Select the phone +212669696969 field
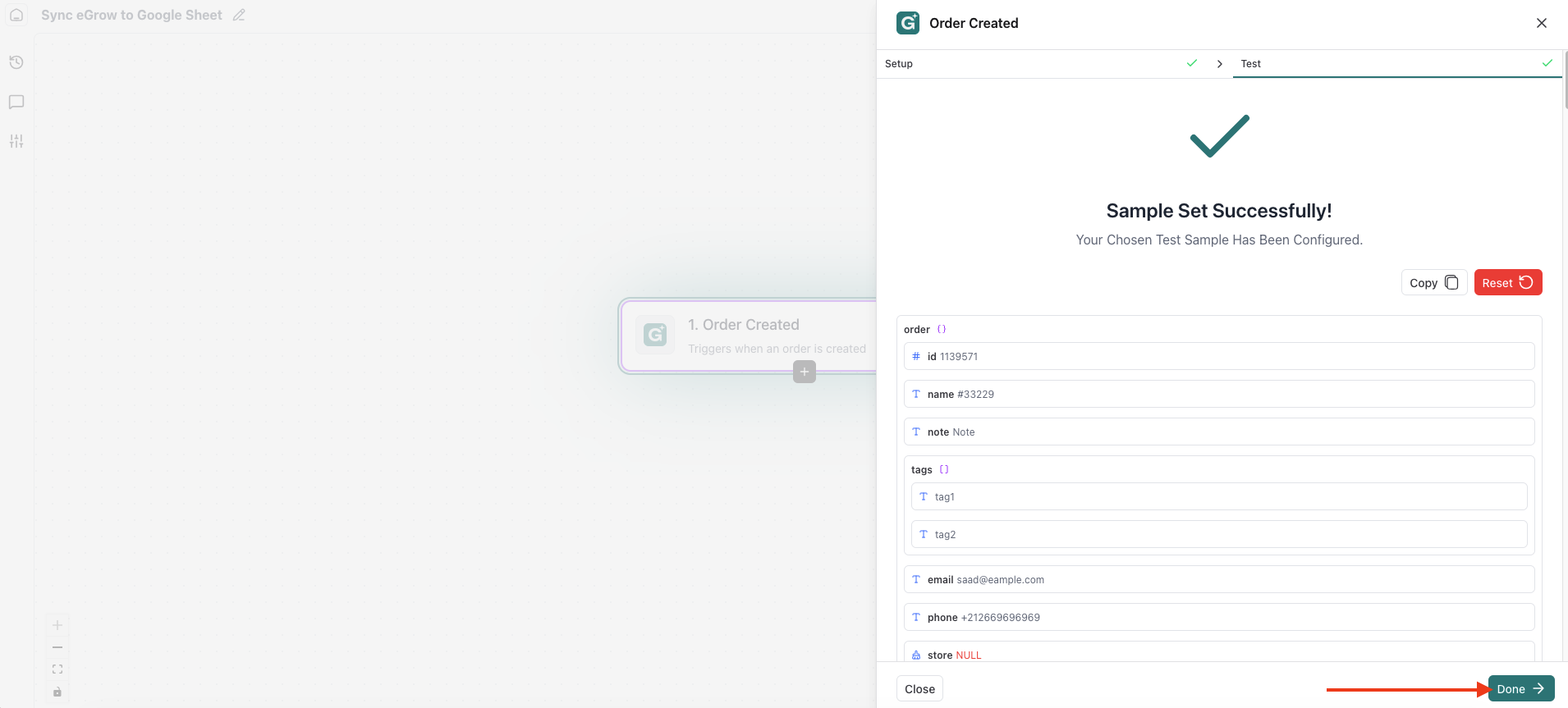 1219,618
